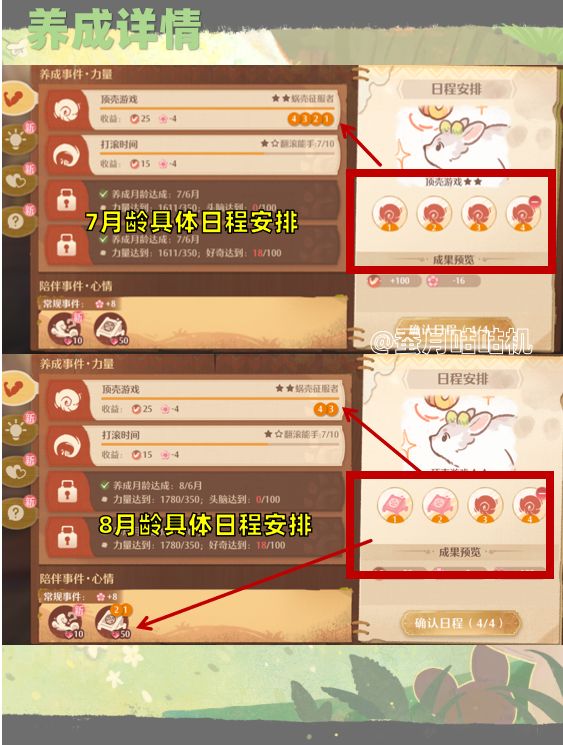Click 打滚时间 roll icon in top panel

66,155
